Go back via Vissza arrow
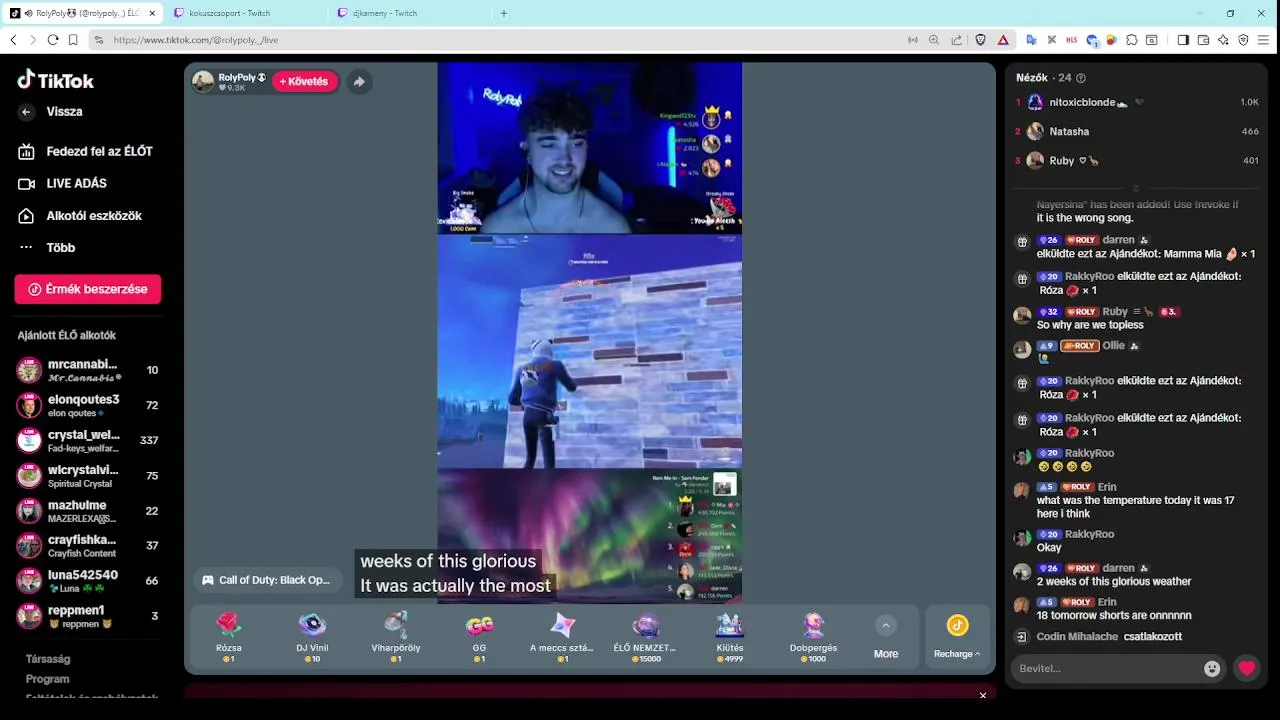The image size is (1280, 720). coord(27,112)
